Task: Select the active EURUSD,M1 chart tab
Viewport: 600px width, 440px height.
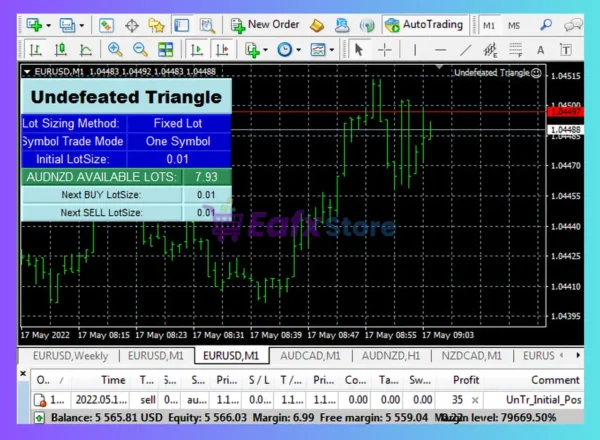Action: pos(231,356)
